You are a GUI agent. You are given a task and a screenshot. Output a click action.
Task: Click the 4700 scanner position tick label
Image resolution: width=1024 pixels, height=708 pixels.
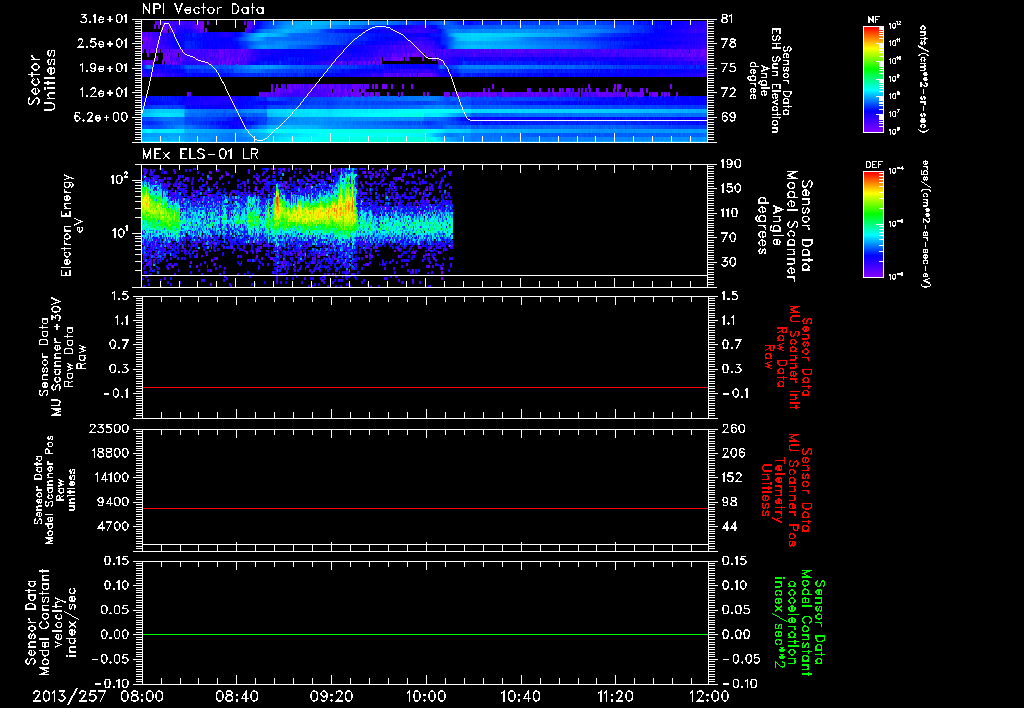114,526
